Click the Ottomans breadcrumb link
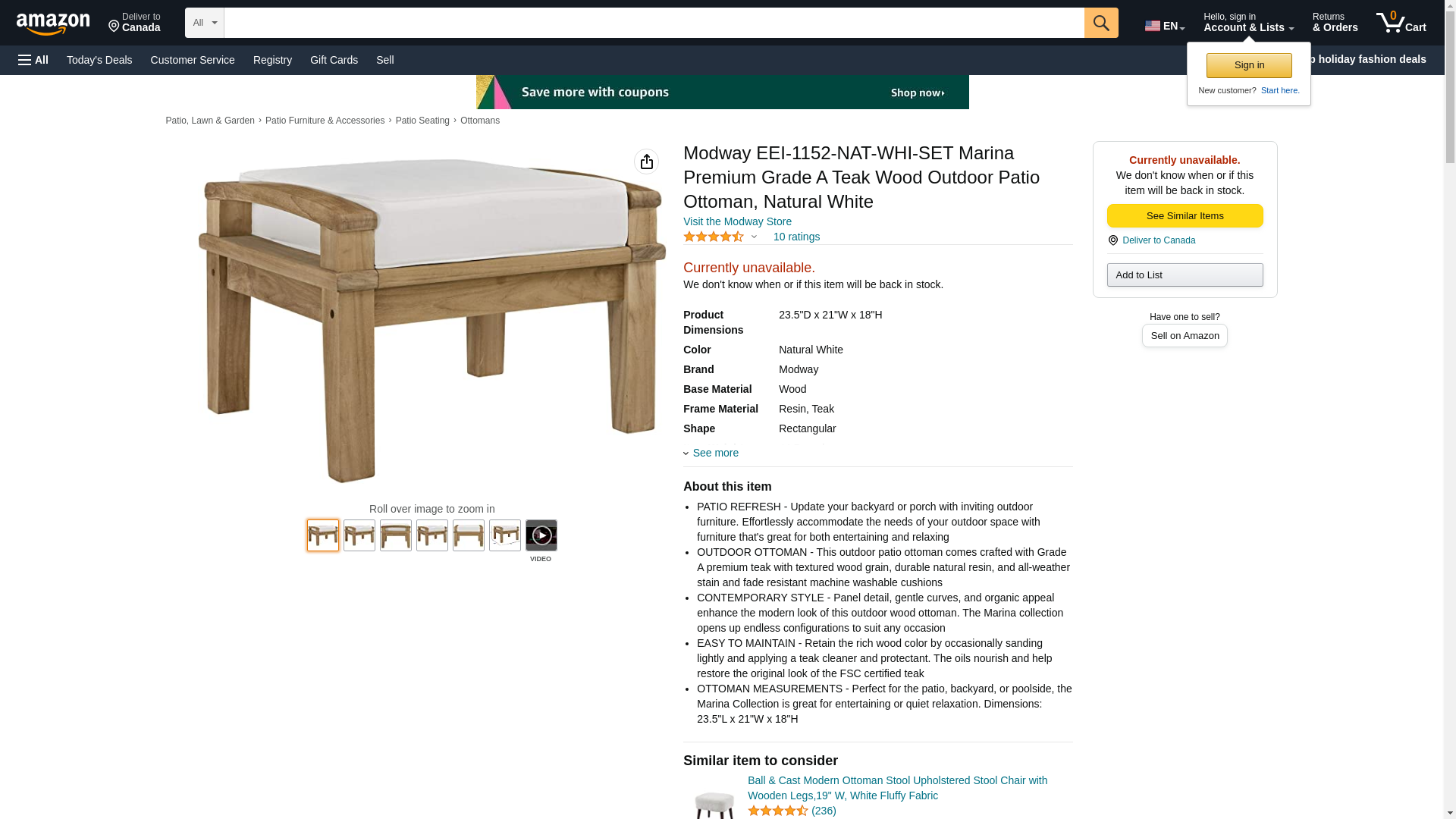The width and height of the screenshot is (1456, 819). 480,121
